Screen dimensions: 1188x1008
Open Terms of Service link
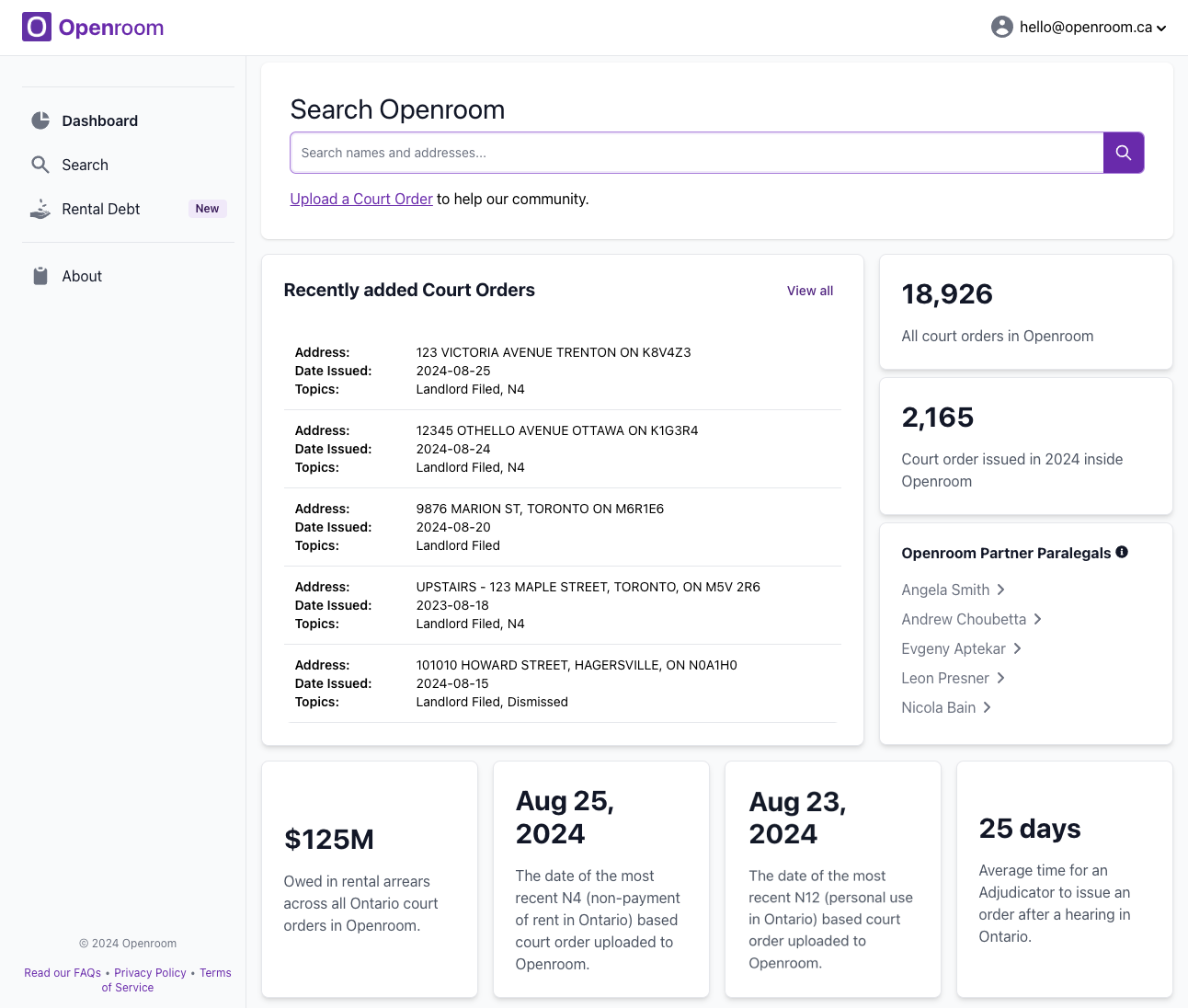click(x=166, y=980)
